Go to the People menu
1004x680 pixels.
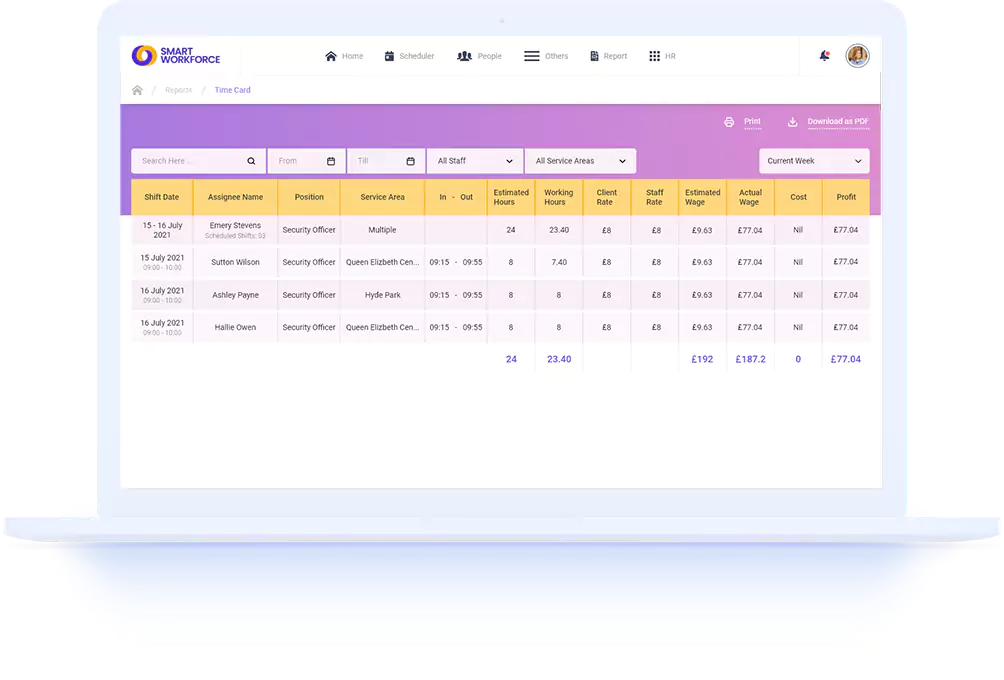479,56
